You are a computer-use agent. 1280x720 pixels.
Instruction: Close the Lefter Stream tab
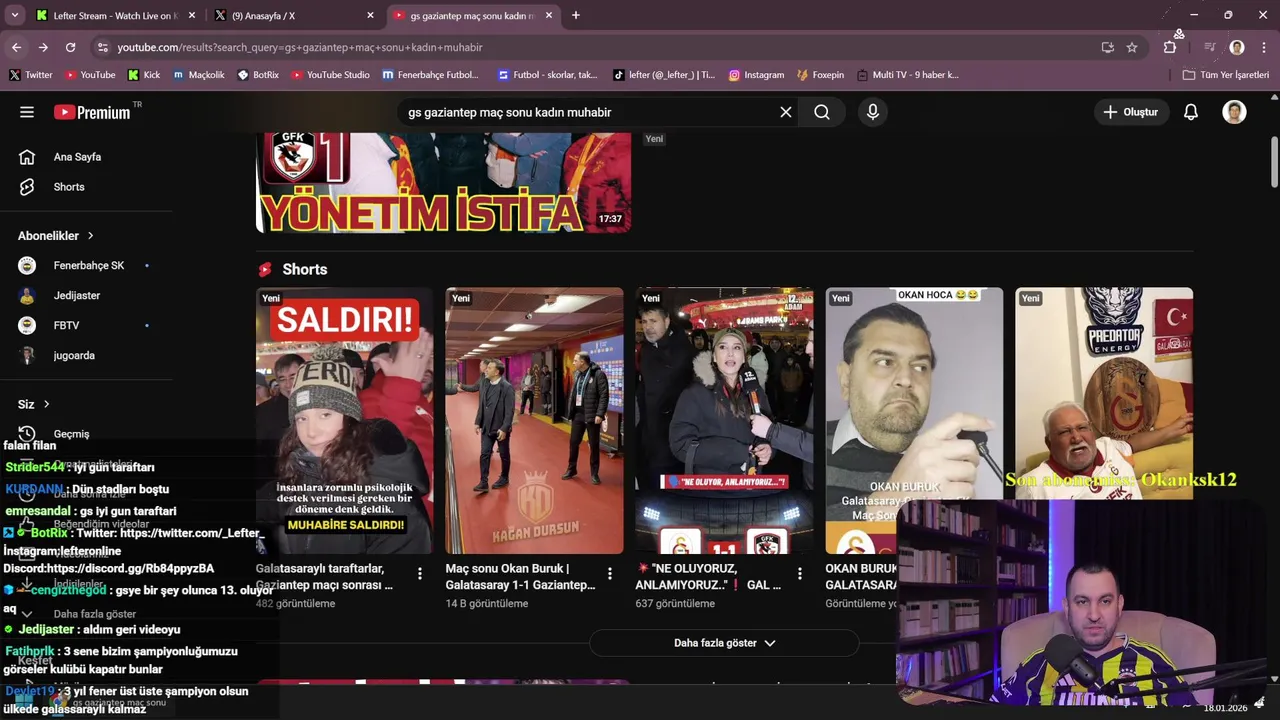[192, 16]
